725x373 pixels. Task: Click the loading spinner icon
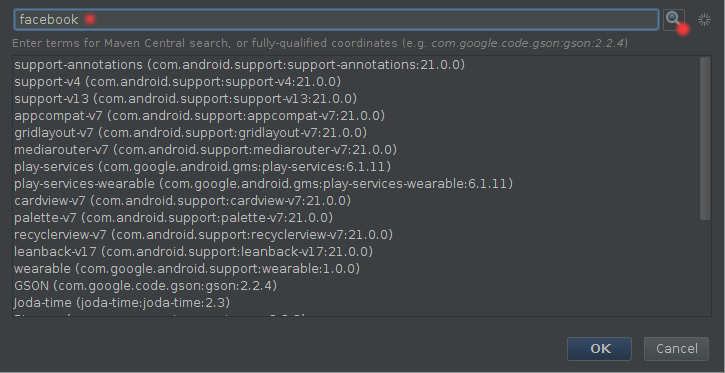pos(704,19)
